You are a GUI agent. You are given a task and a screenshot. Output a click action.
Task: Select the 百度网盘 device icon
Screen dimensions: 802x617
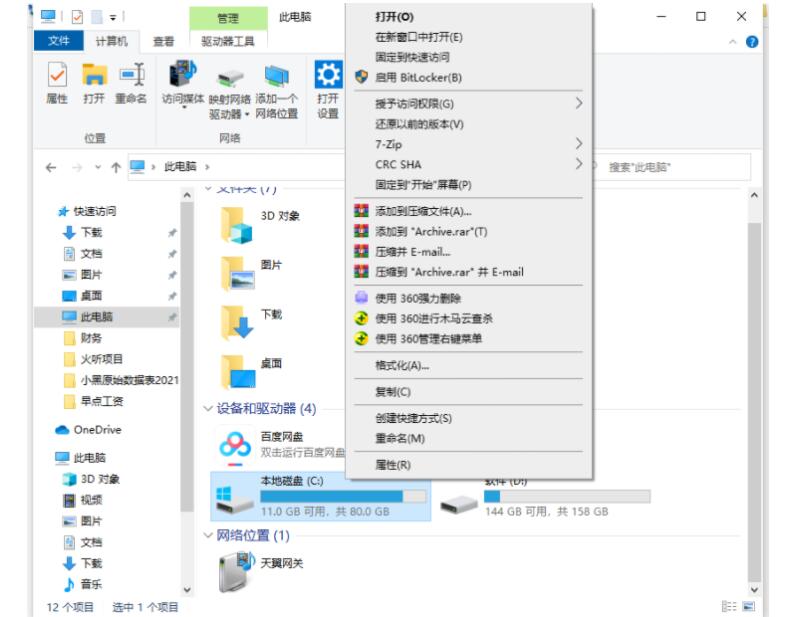[x=235, y=447]
